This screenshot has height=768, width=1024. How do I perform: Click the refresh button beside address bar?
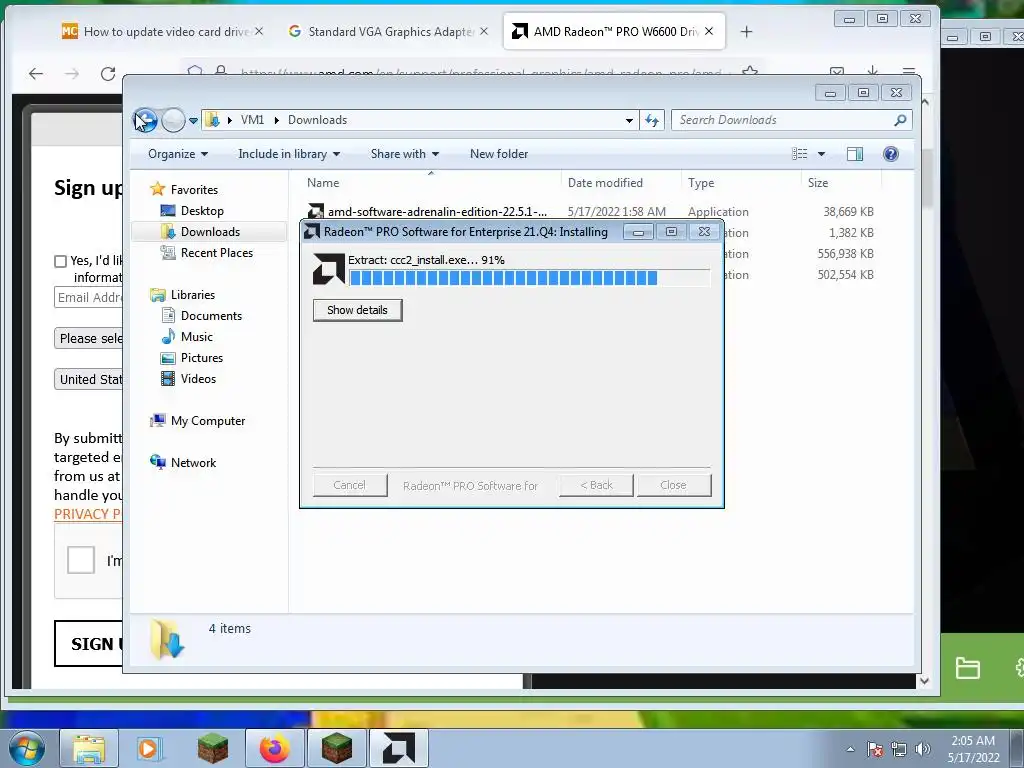point(652,120)
